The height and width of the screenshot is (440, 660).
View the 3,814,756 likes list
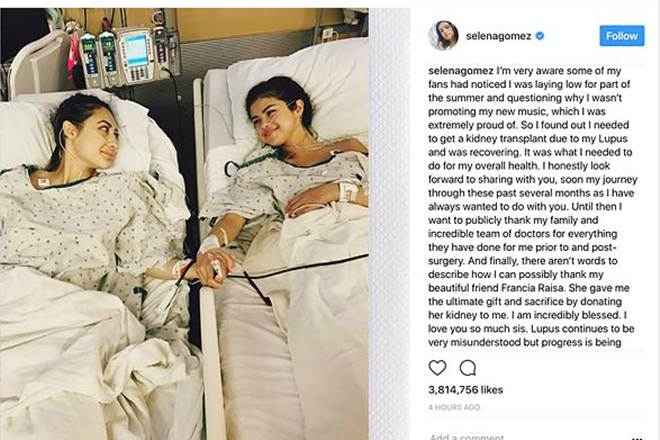coord(466,390)
